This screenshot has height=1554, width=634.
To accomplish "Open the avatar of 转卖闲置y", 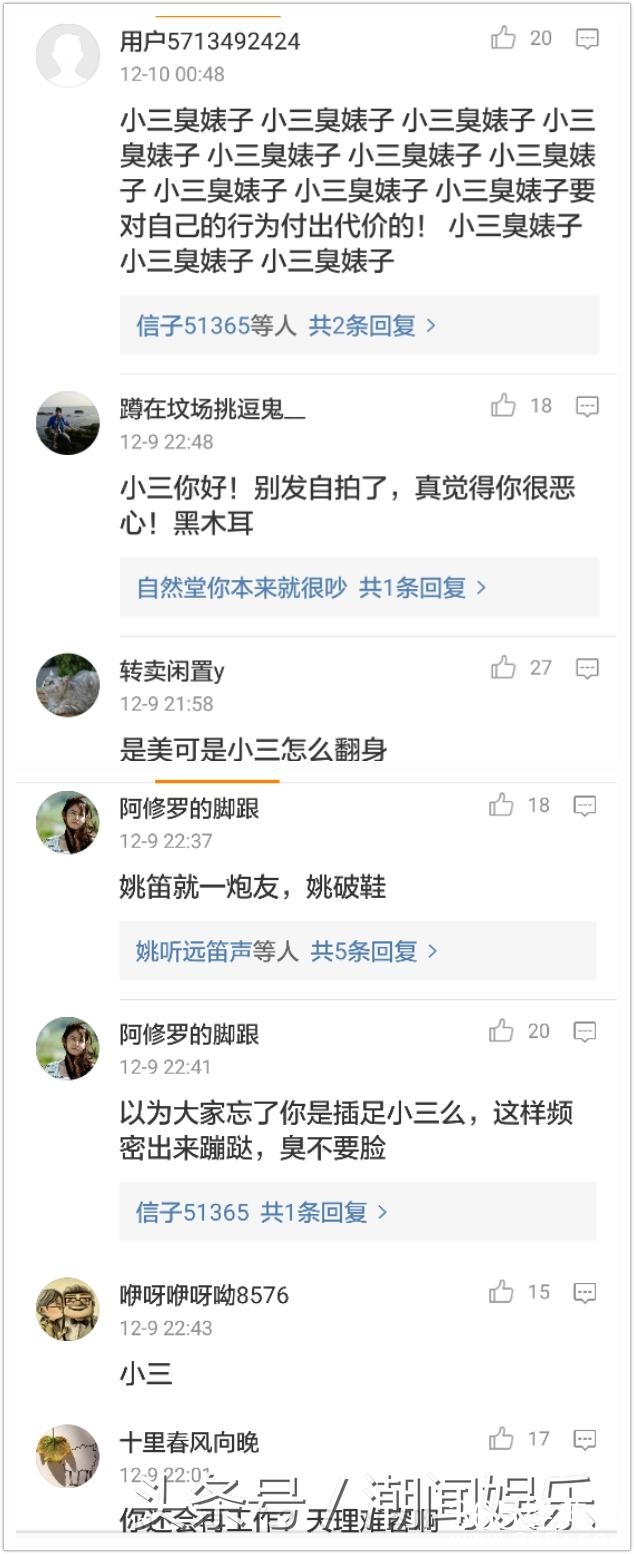I will 68,685.
